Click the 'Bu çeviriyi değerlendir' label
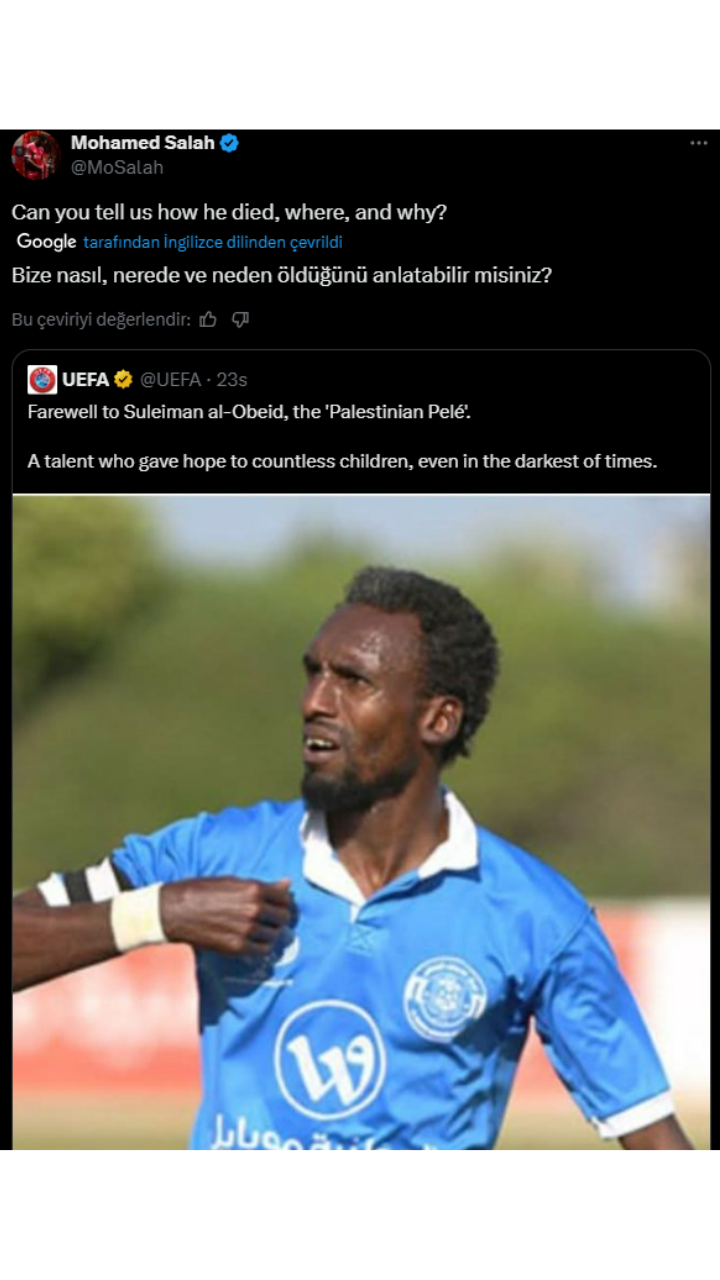 (100, 320)
